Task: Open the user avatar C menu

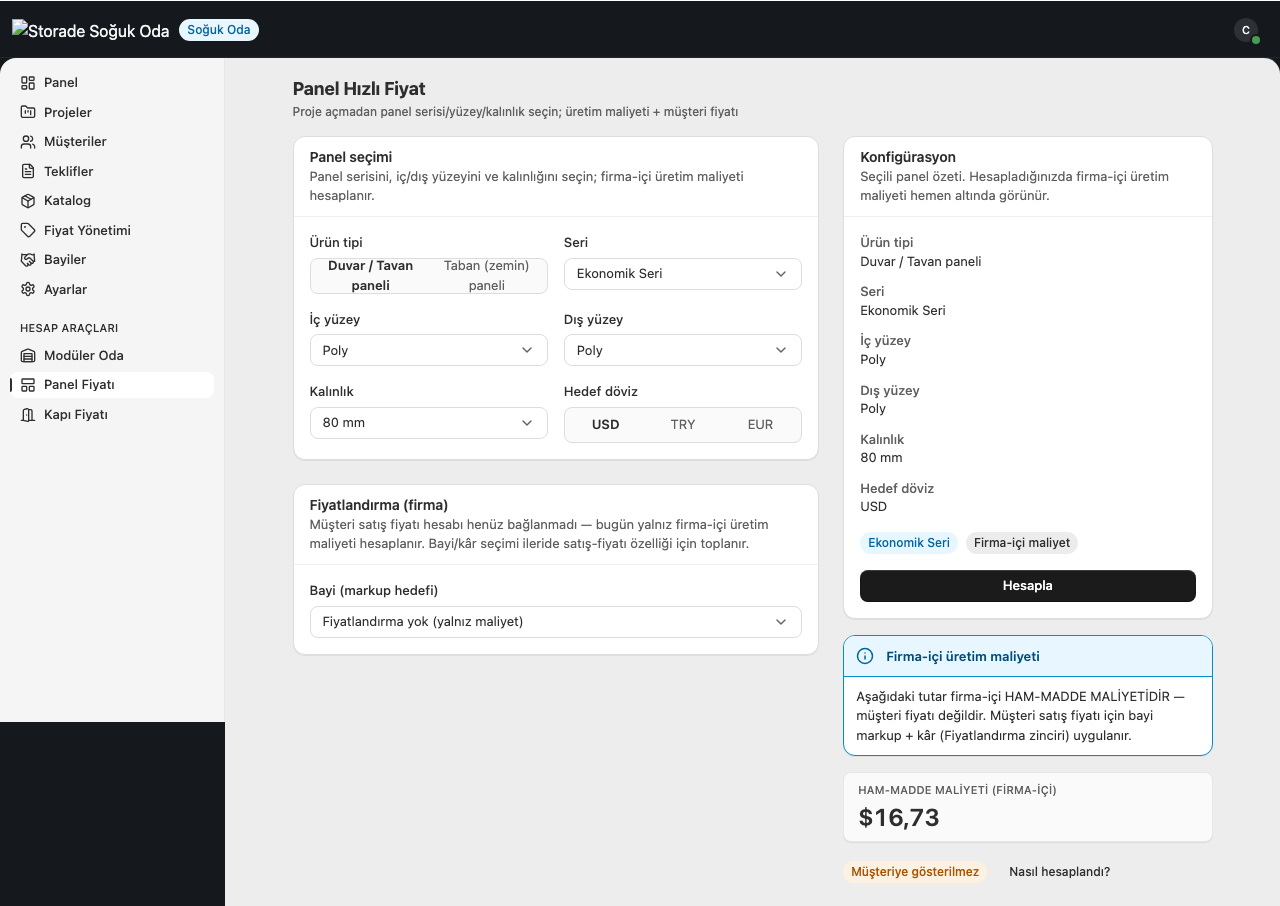Action: click(1245, 30)
